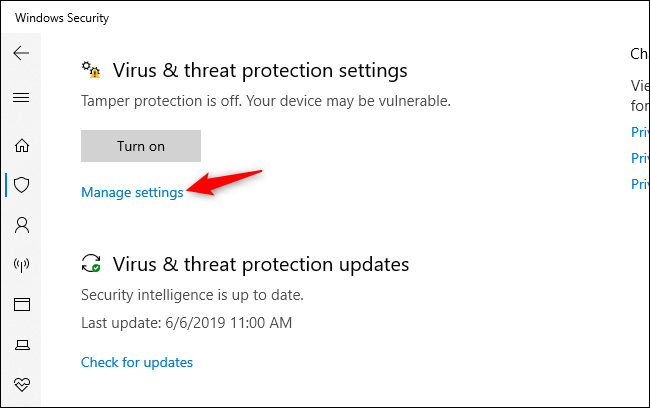650x408 pixels.
Task: Open the Manage settings link
Action: 132,192
